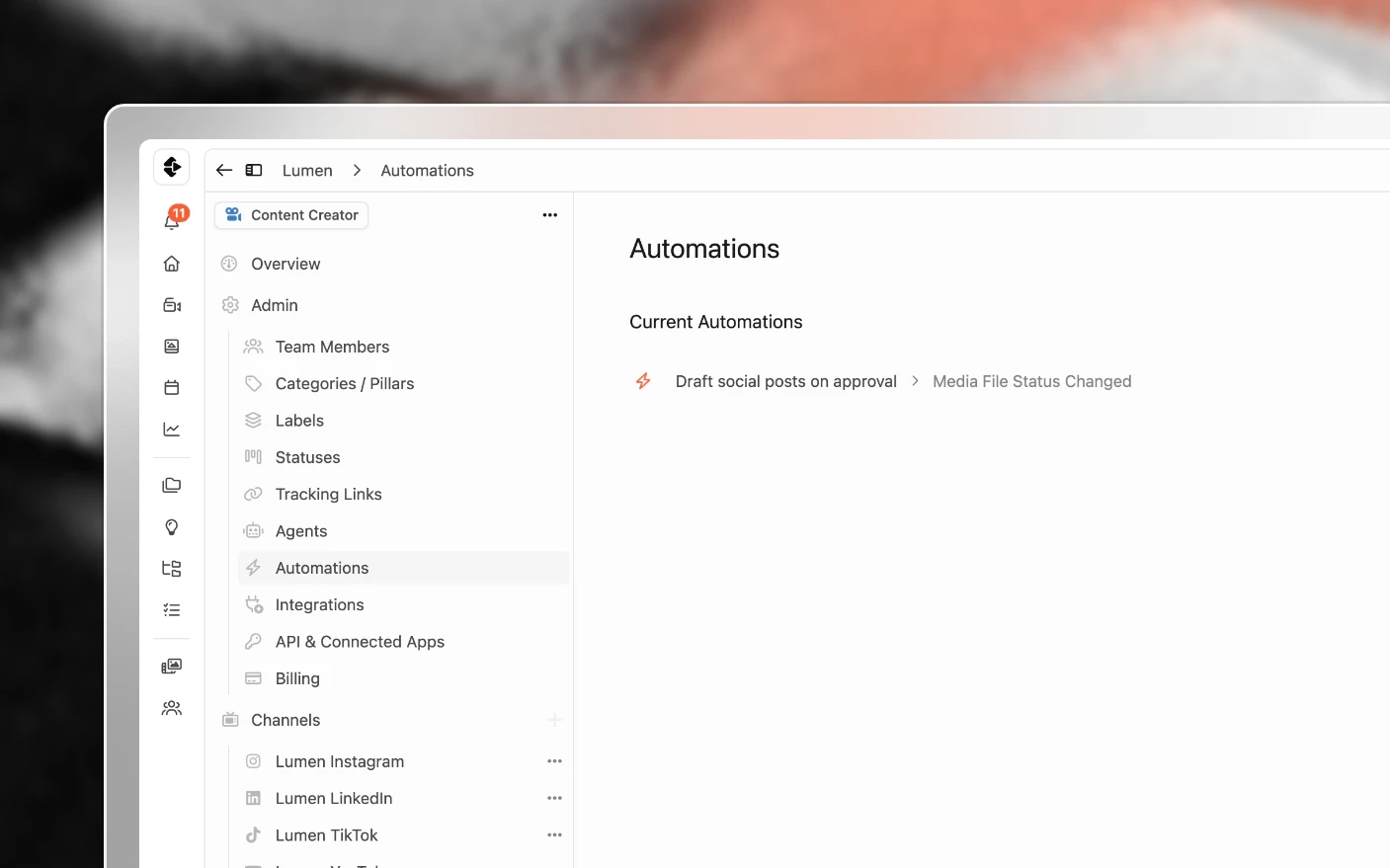Open the video camera icon in left rail
Image resolution: width=1390 pixels, height=868 pixels.
click(172, 305)
